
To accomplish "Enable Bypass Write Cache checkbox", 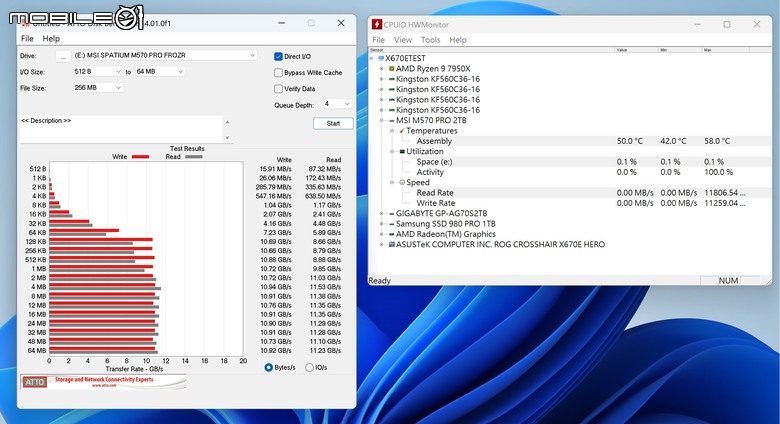I will (278, 73).
